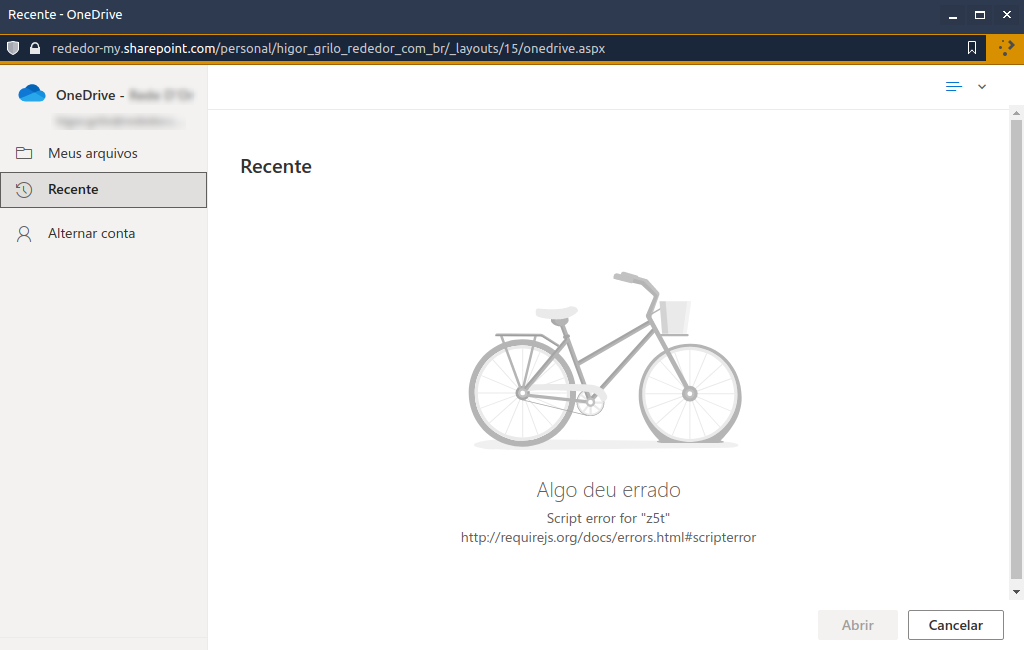Click the Cancelar button
This screenshot has width=1024, height=650.
[x=955, y=625]
